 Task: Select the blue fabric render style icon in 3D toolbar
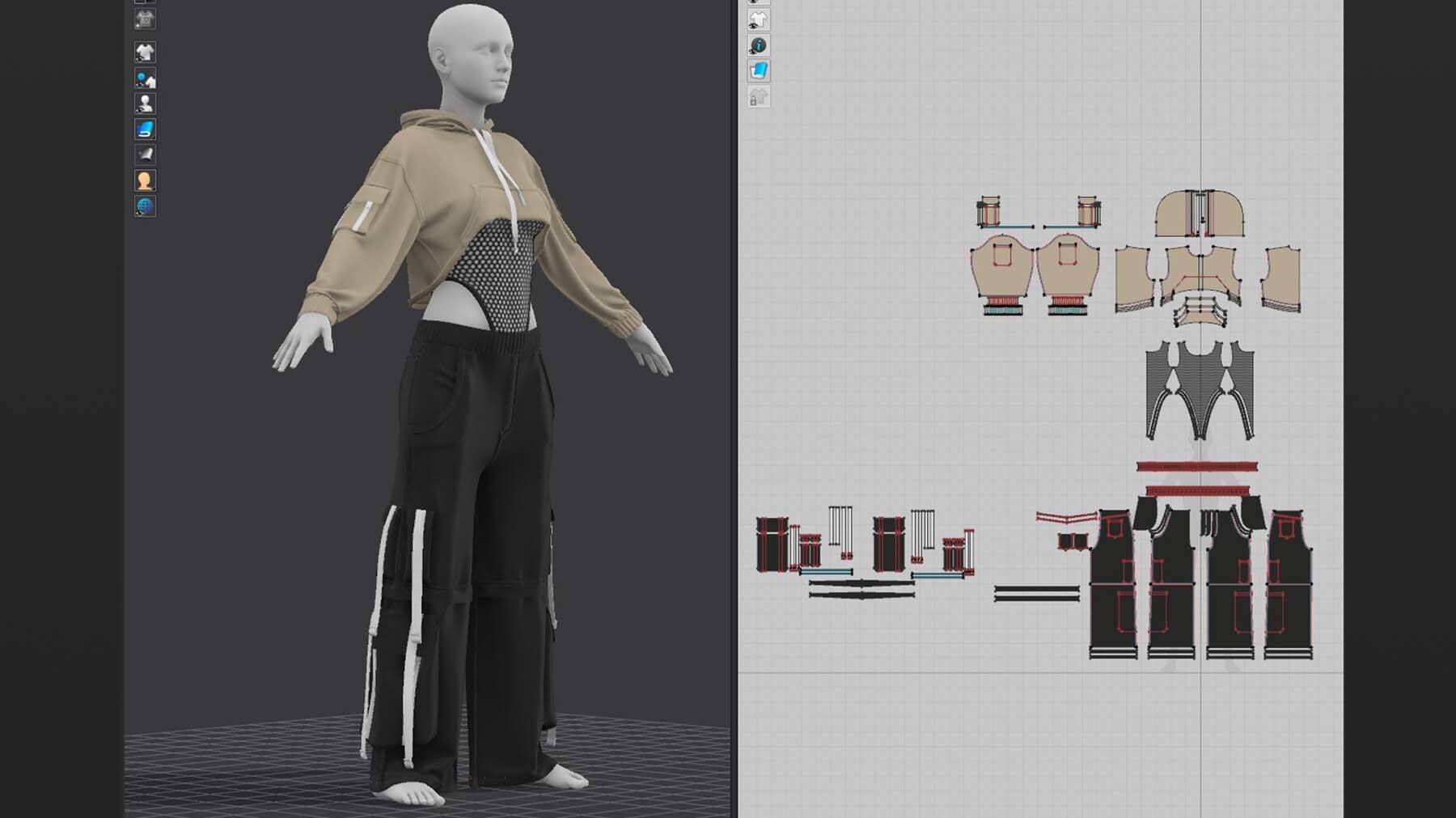pyautogui.click(x=145, y=129)
